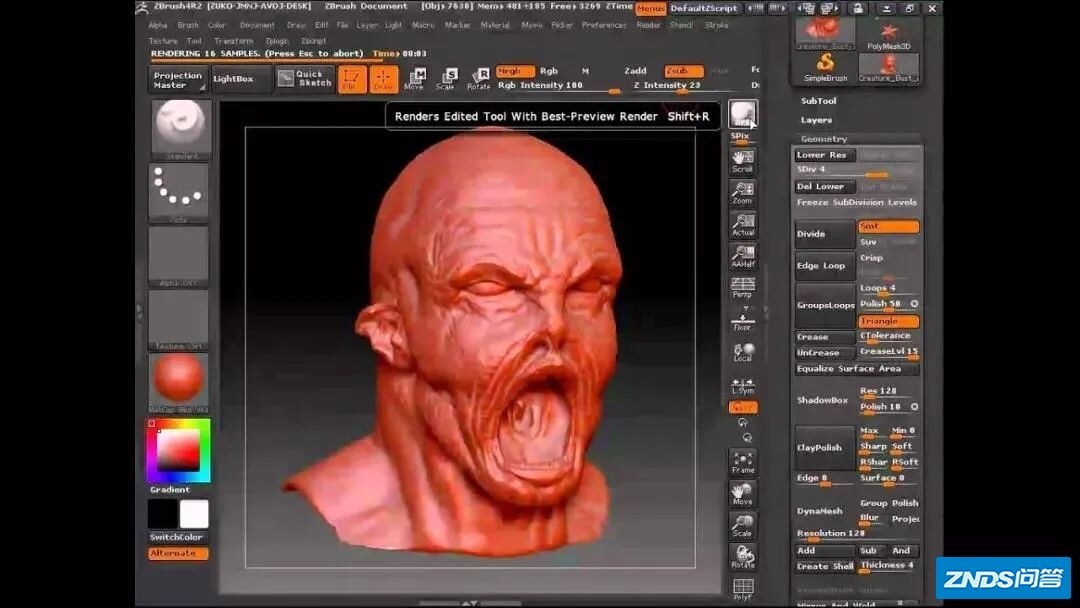Click the Equalize Surface Area button
Image resolution: width=1080 pixels, height=608 pixels.
pos(856,368)
